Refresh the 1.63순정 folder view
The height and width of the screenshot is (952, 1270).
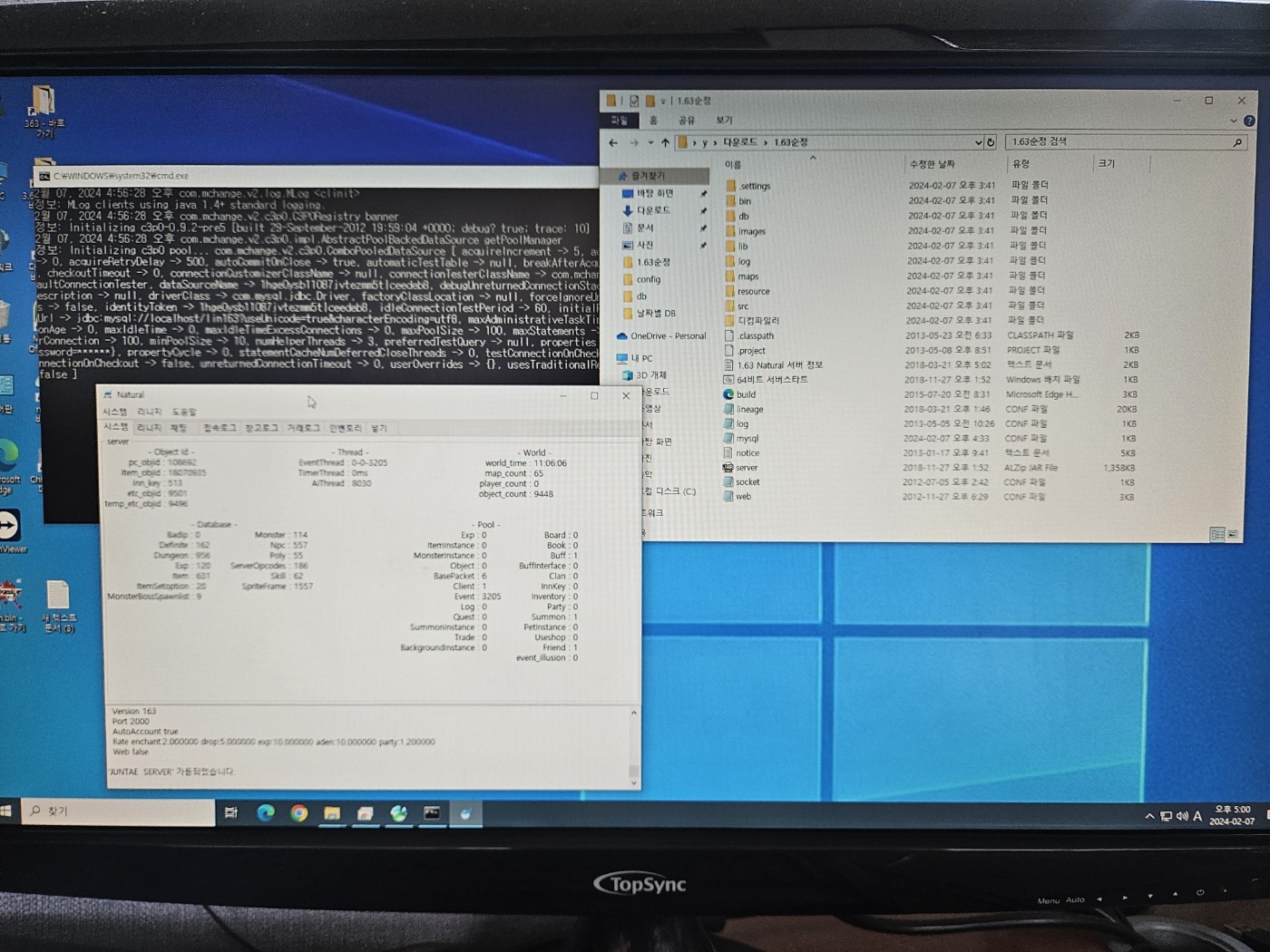point(991,142)
